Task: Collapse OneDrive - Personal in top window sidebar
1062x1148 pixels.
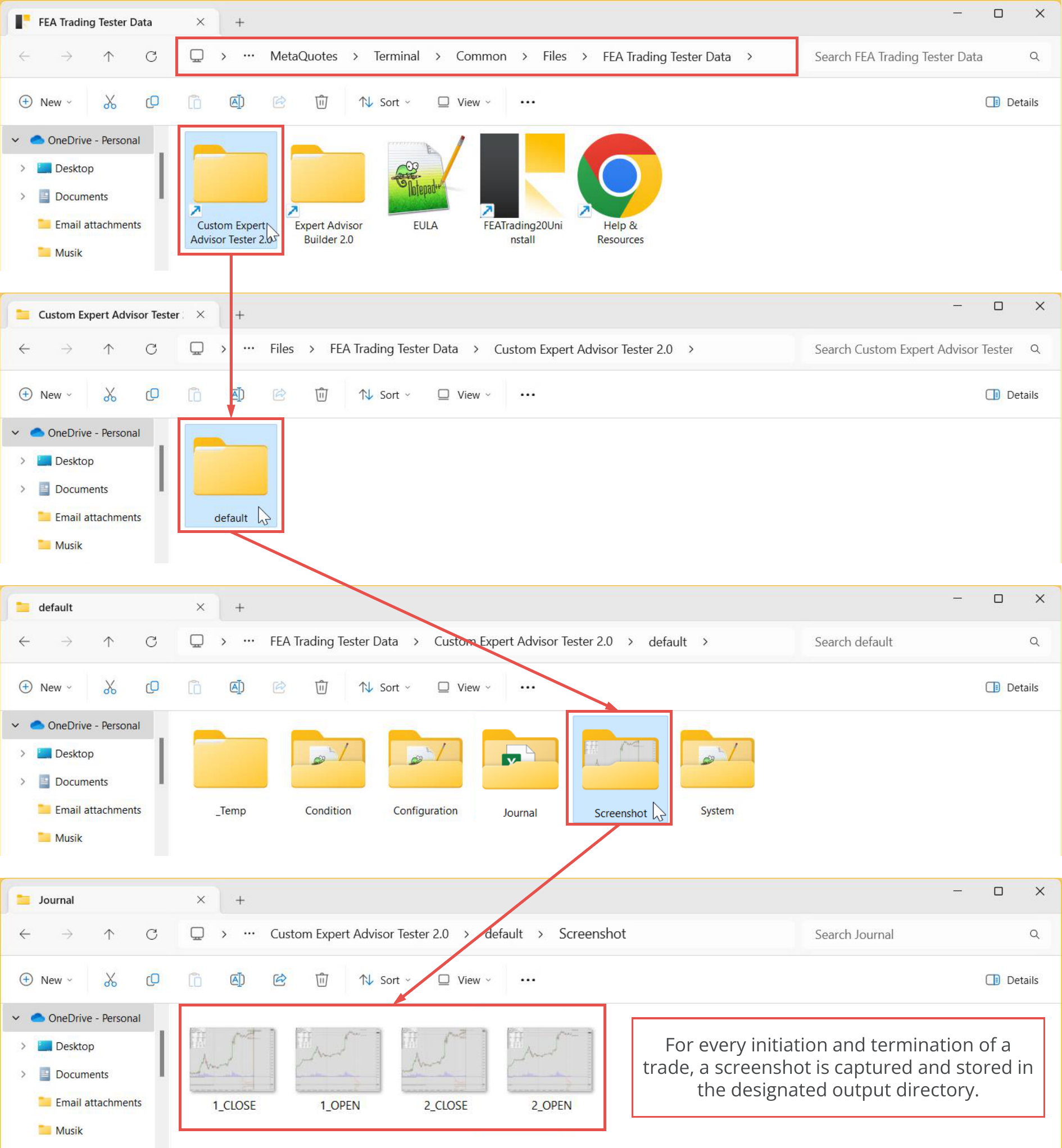Action: tap(16, 140)
